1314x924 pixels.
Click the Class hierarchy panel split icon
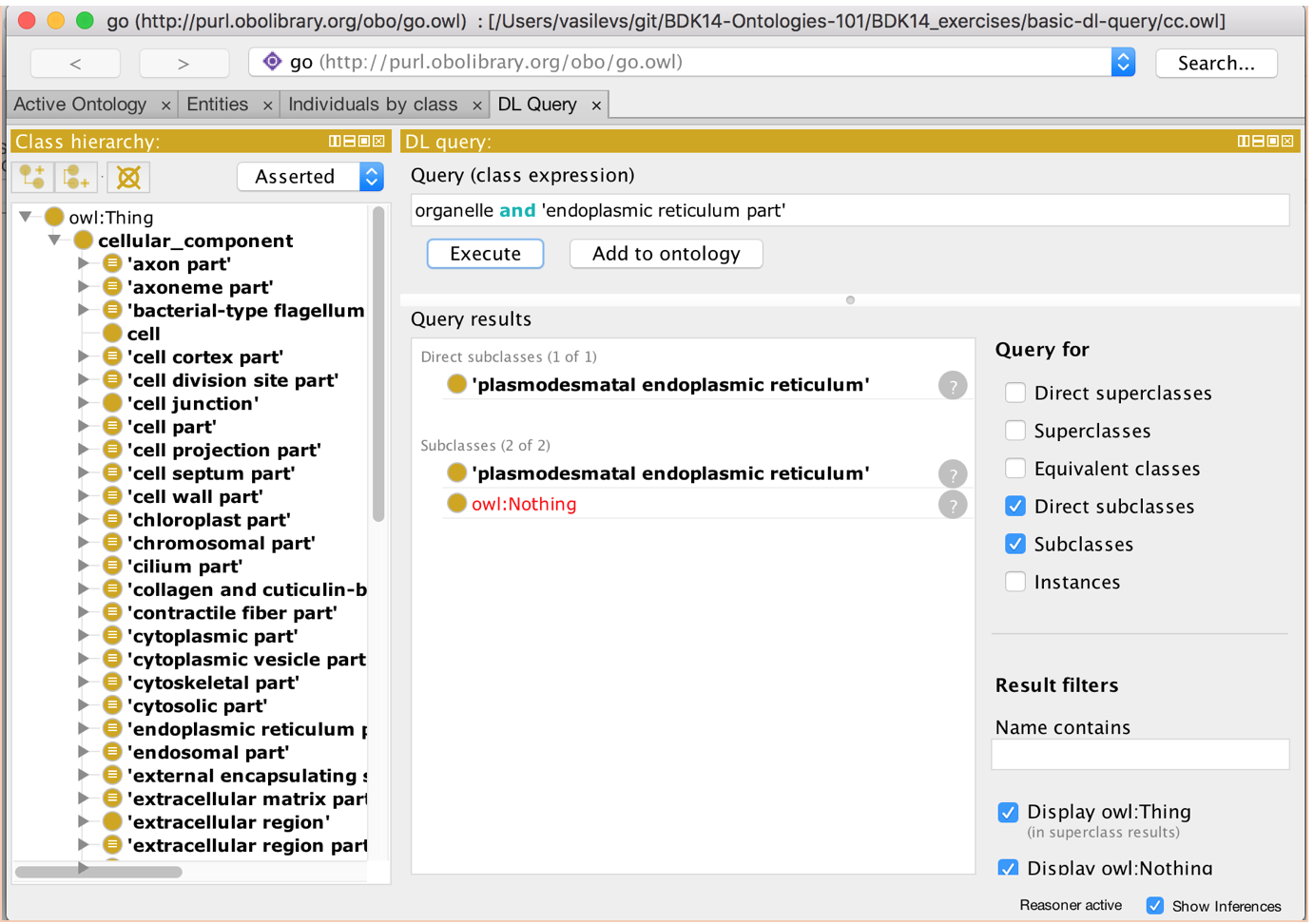(x=335, y=142)
